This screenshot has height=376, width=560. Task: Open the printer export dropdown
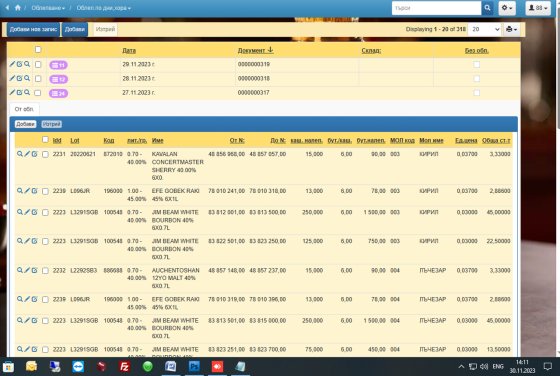tap(511, 29)
